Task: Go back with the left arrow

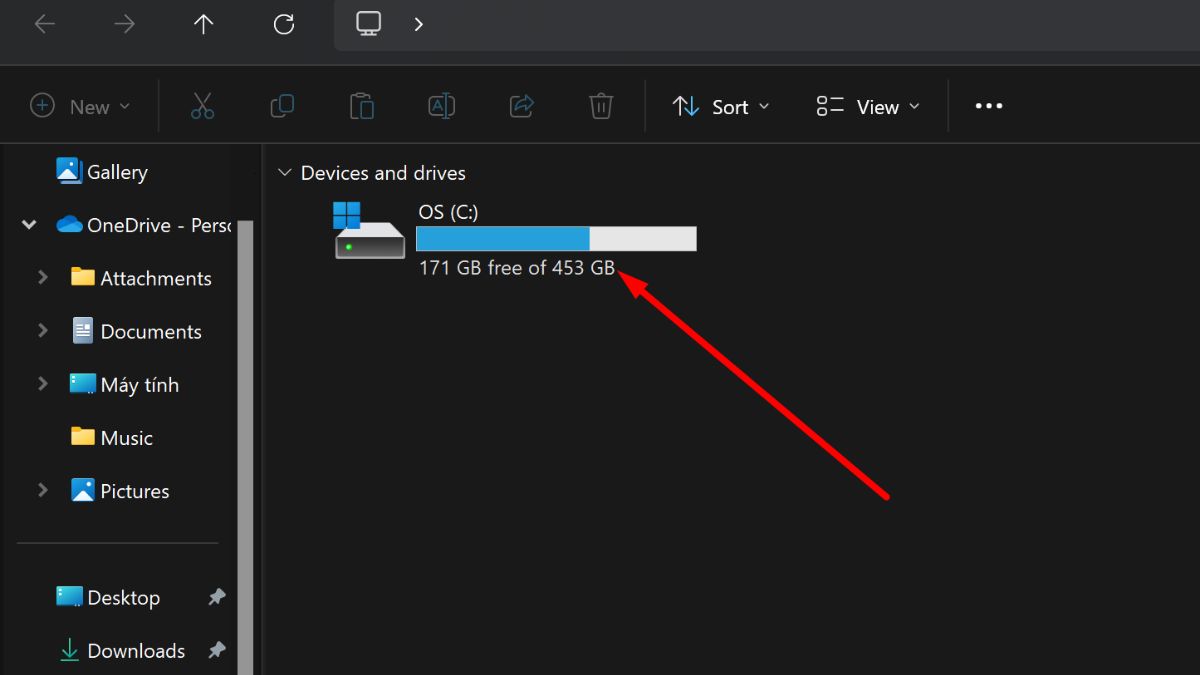Action: point(44,24)
